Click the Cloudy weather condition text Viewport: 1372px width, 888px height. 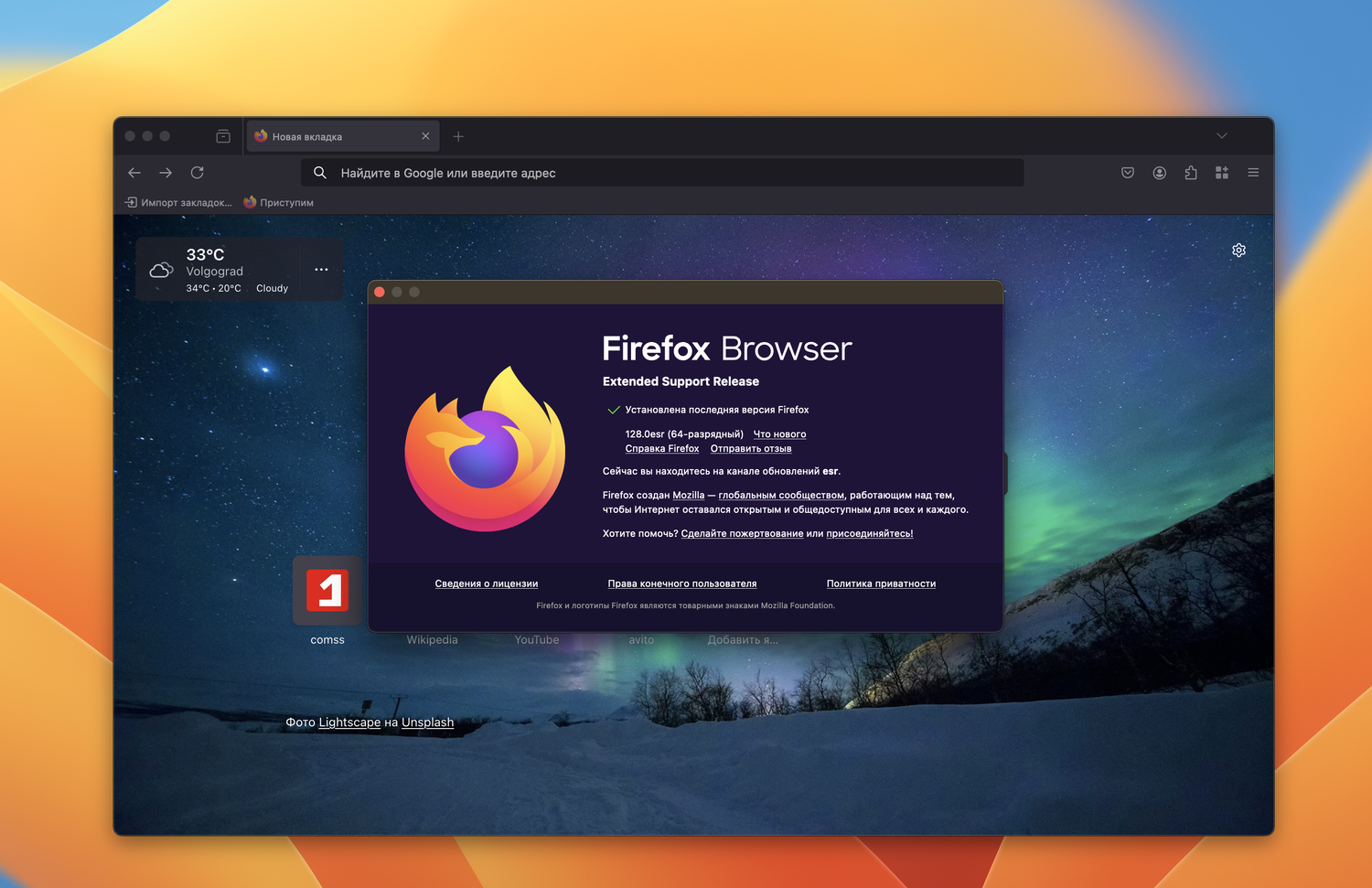(272, 289)
